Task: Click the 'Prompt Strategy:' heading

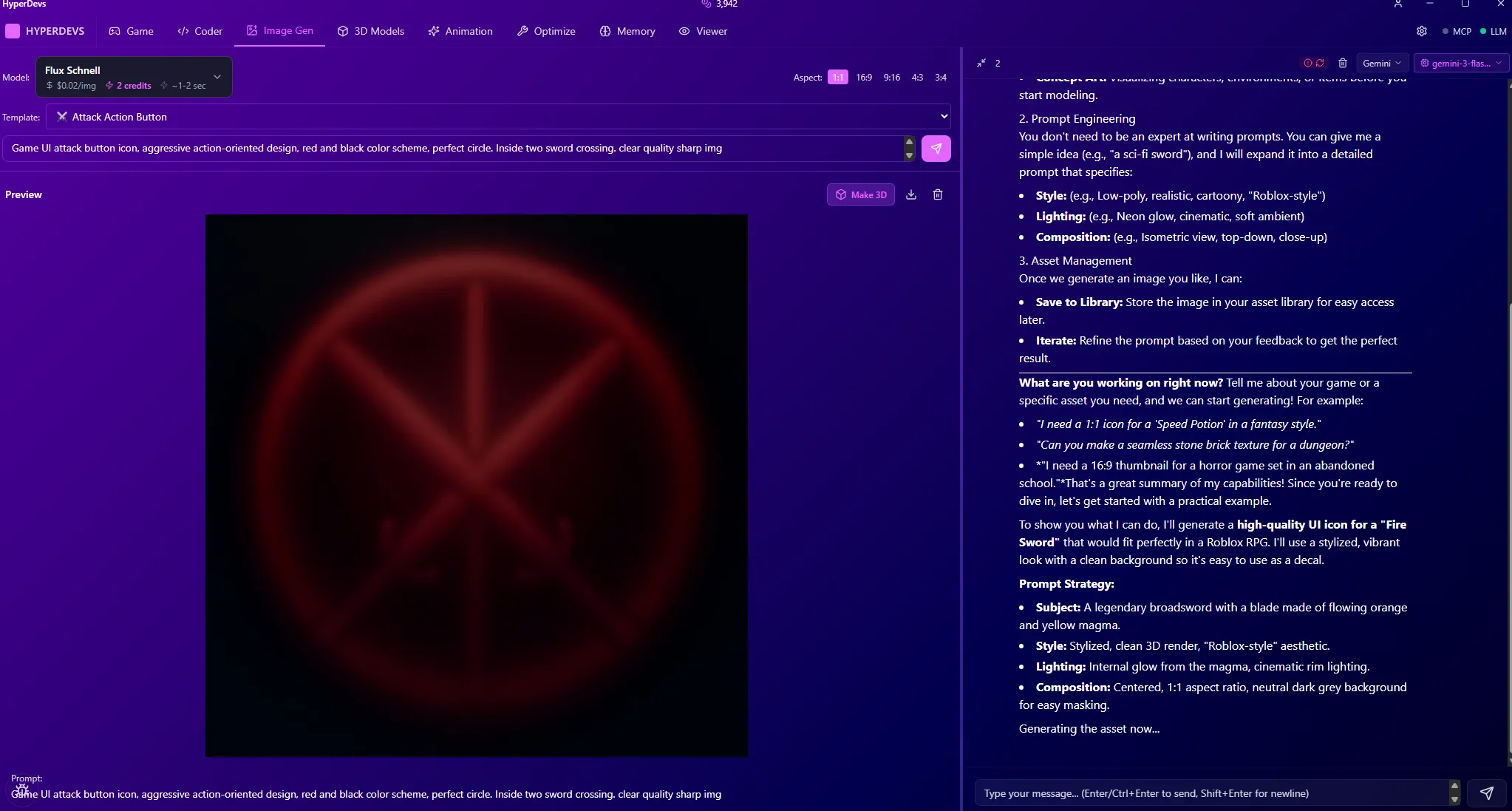Action: [1066, 583]
